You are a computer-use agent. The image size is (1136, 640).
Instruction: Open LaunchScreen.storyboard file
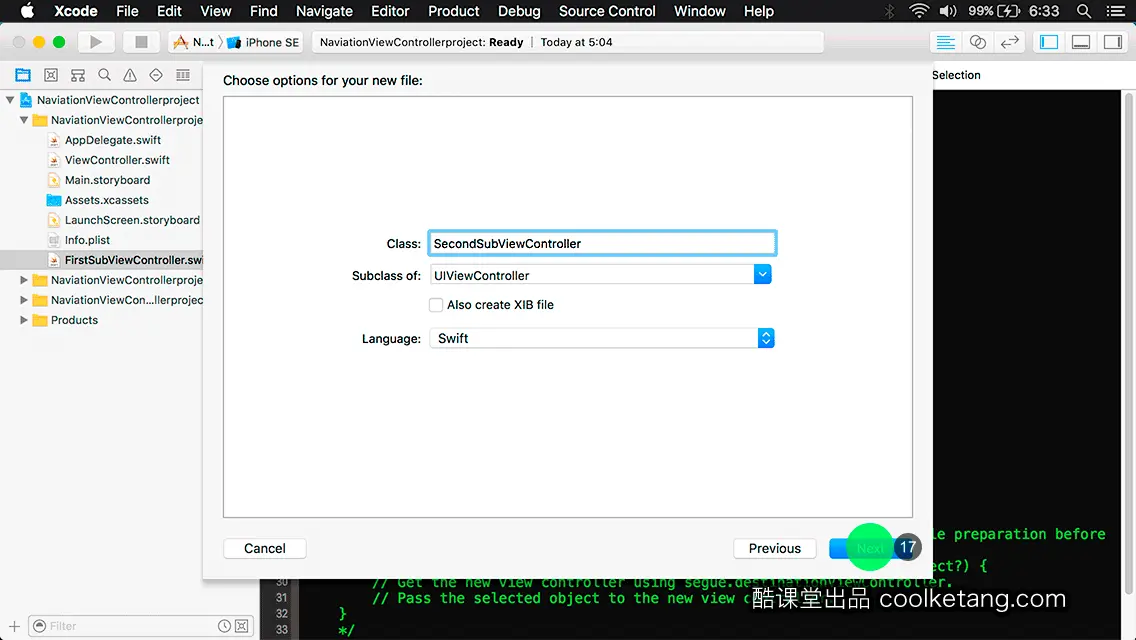[x=132, y=220]
